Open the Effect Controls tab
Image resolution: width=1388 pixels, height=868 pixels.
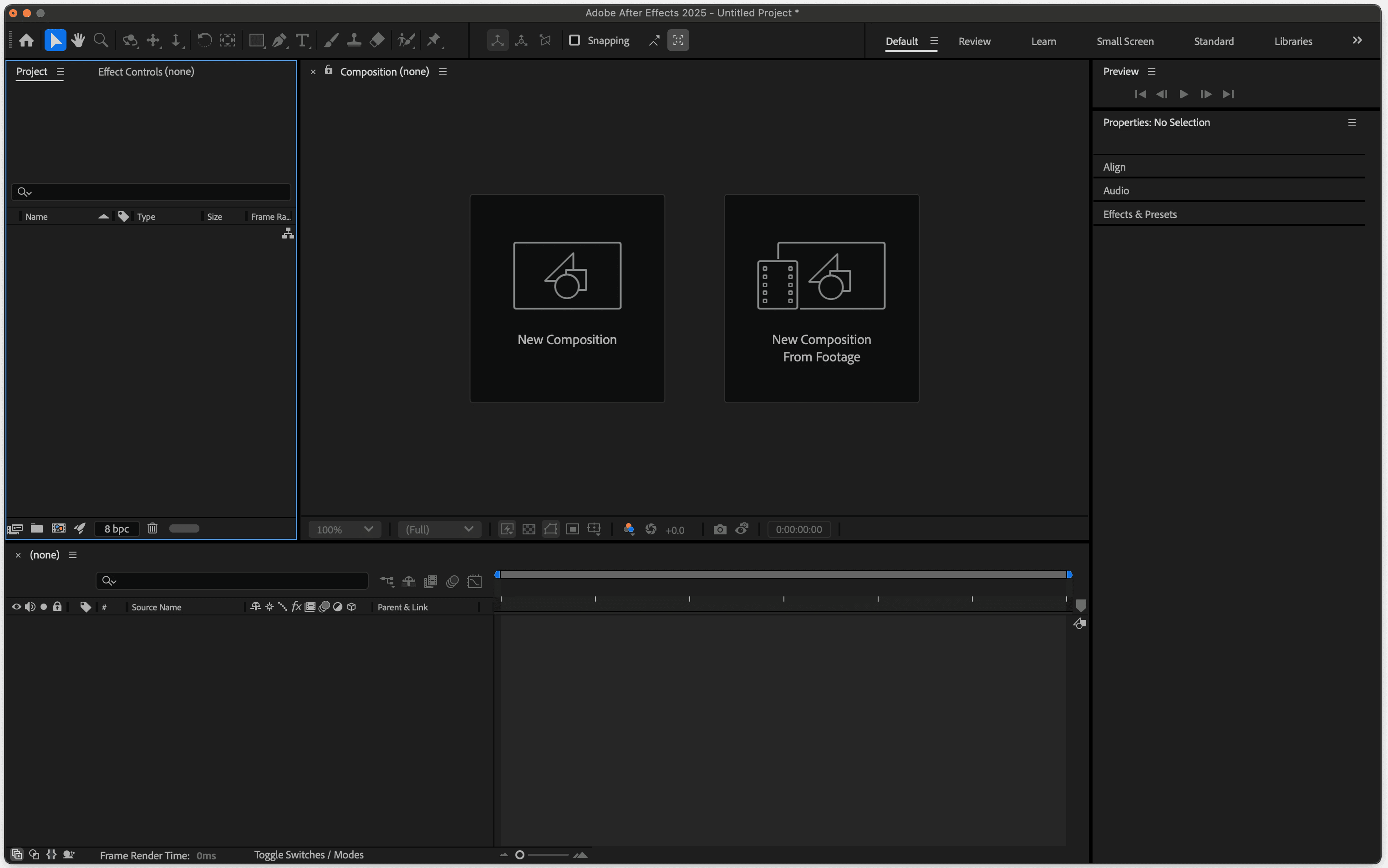pos(146,72)
